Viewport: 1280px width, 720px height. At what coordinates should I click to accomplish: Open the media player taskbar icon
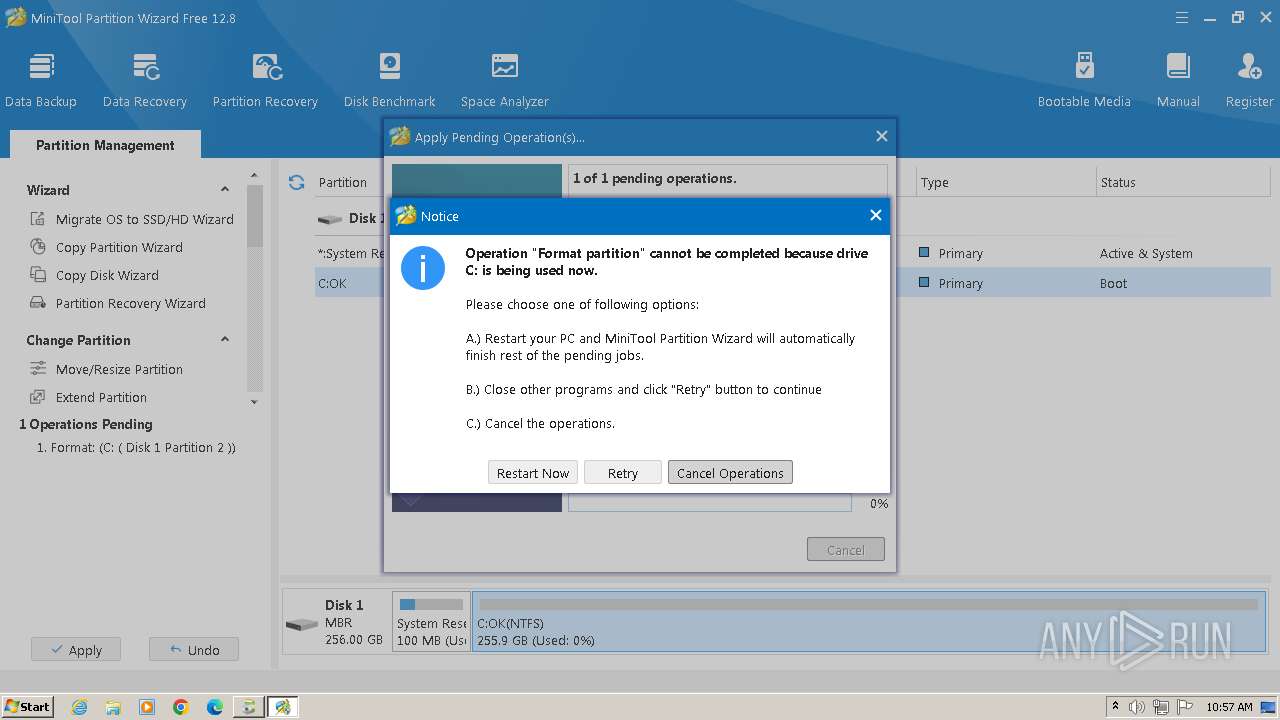pos(147,707)
